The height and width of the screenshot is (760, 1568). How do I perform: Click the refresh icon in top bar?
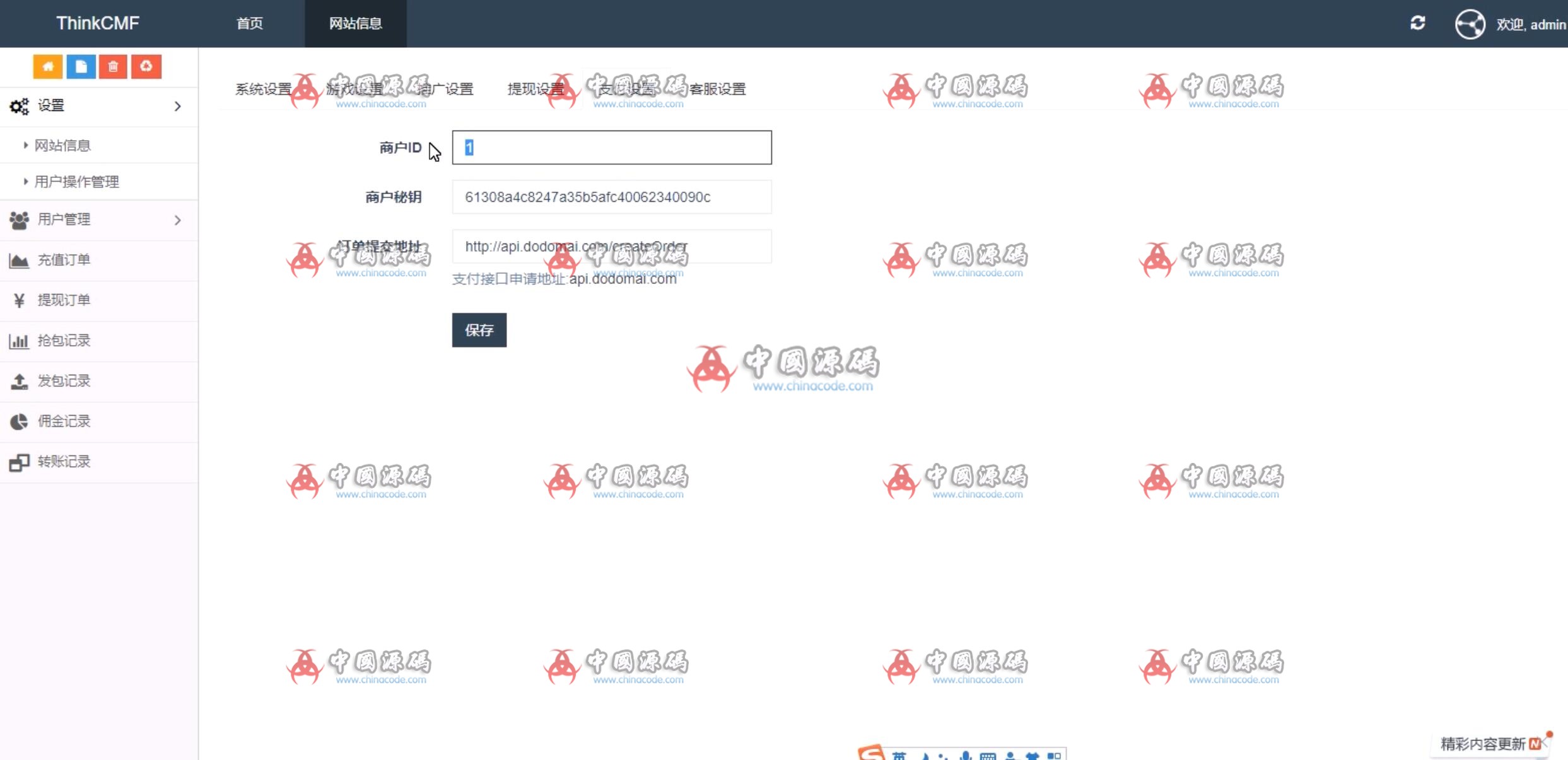click(x=1418, y=23)
